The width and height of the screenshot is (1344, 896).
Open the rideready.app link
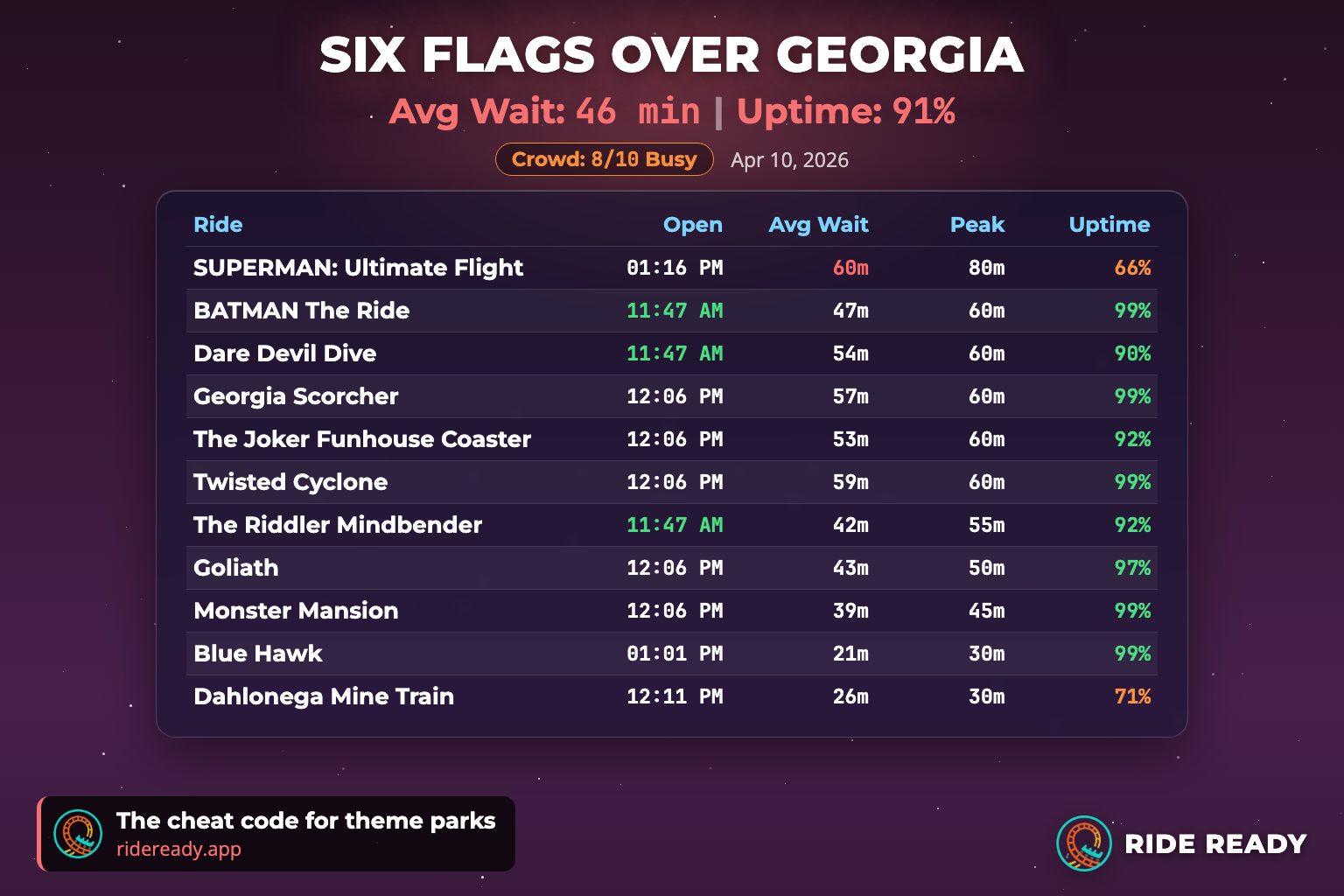[x=178, y=849]
